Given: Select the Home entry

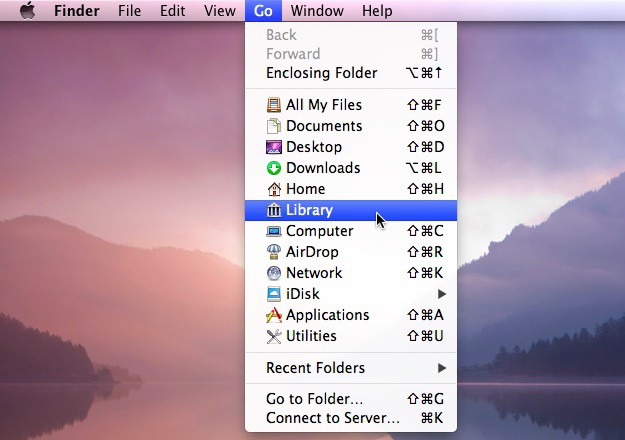Looking at the screenshot, I should click(x=351, y=189).
